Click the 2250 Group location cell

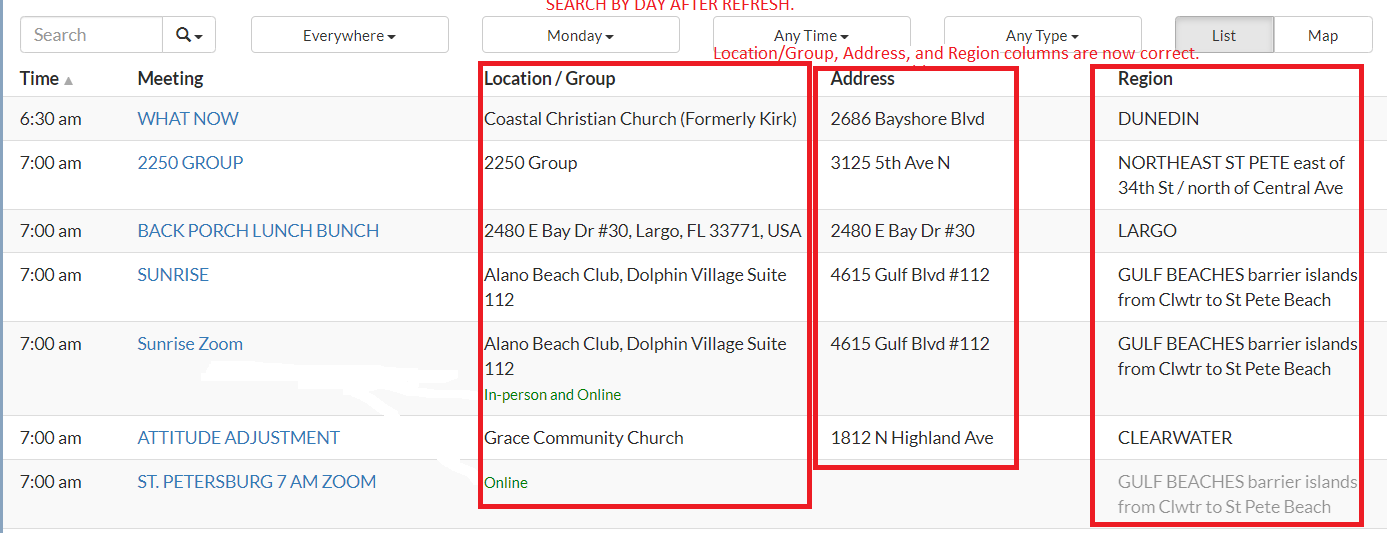coord(530,163)
